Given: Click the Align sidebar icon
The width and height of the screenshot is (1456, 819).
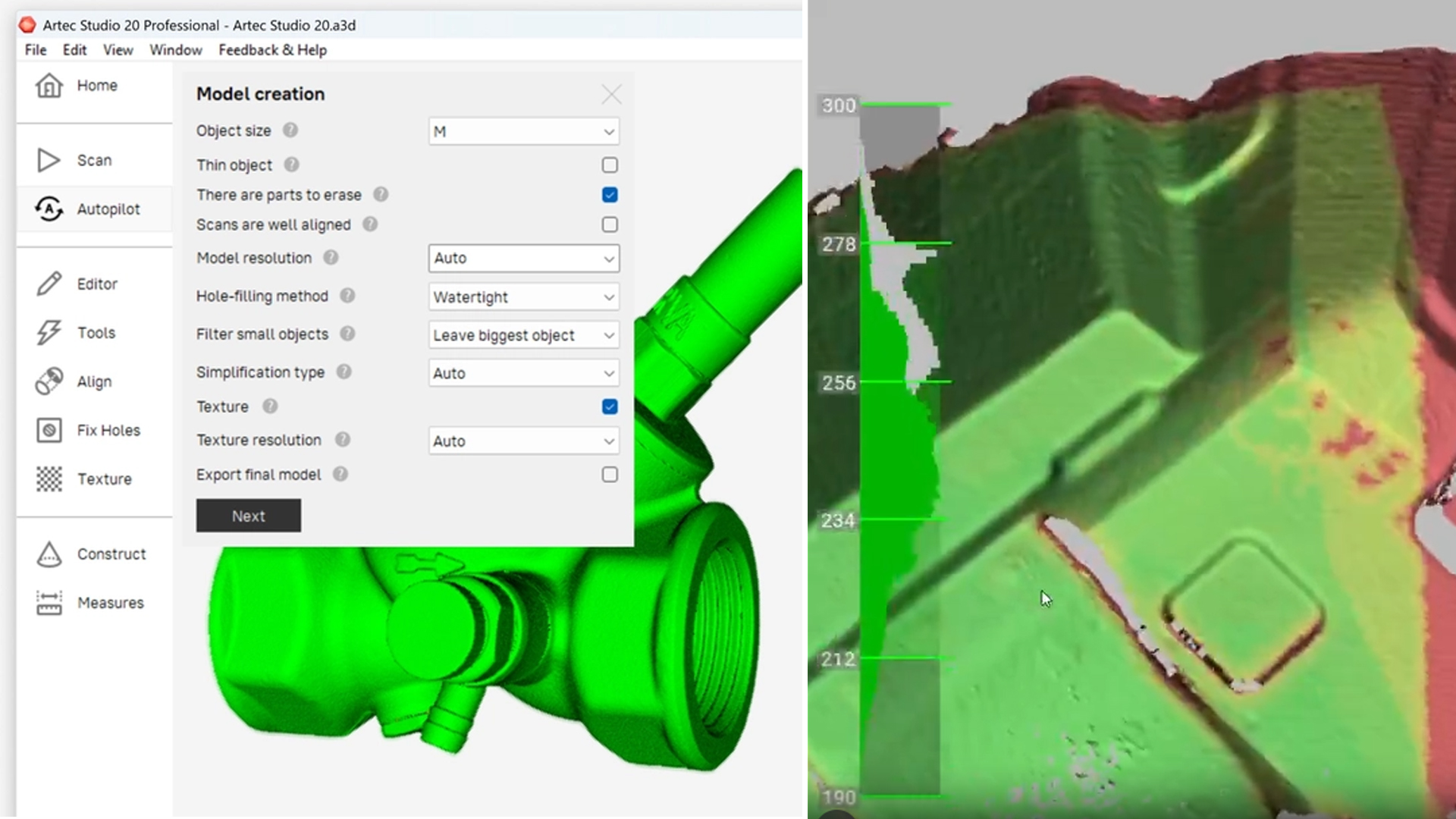Looking at the screenshot, I should click(49, 381).
